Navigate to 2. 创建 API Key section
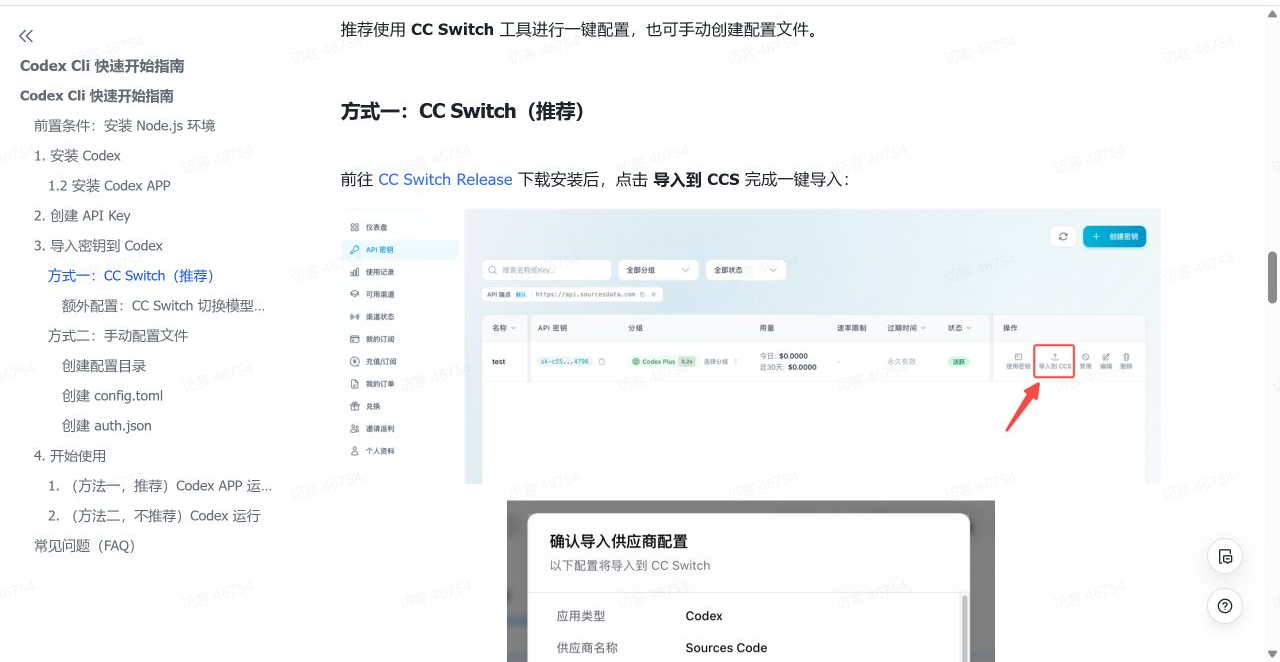Screen dimensions: 1280x662 tap(82, 216)
